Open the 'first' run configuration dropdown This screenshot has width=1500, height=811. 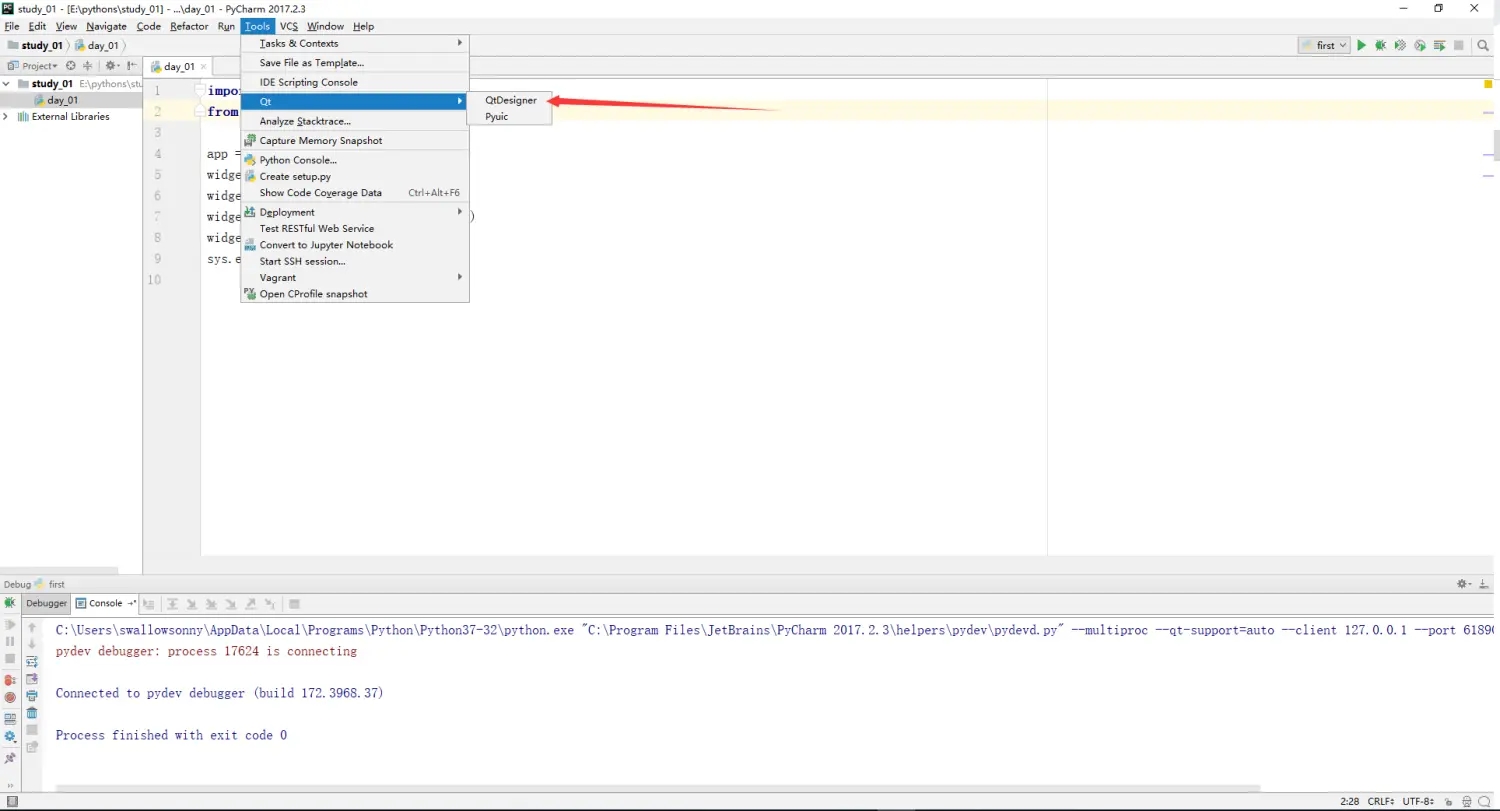[x=1325, y=45]
